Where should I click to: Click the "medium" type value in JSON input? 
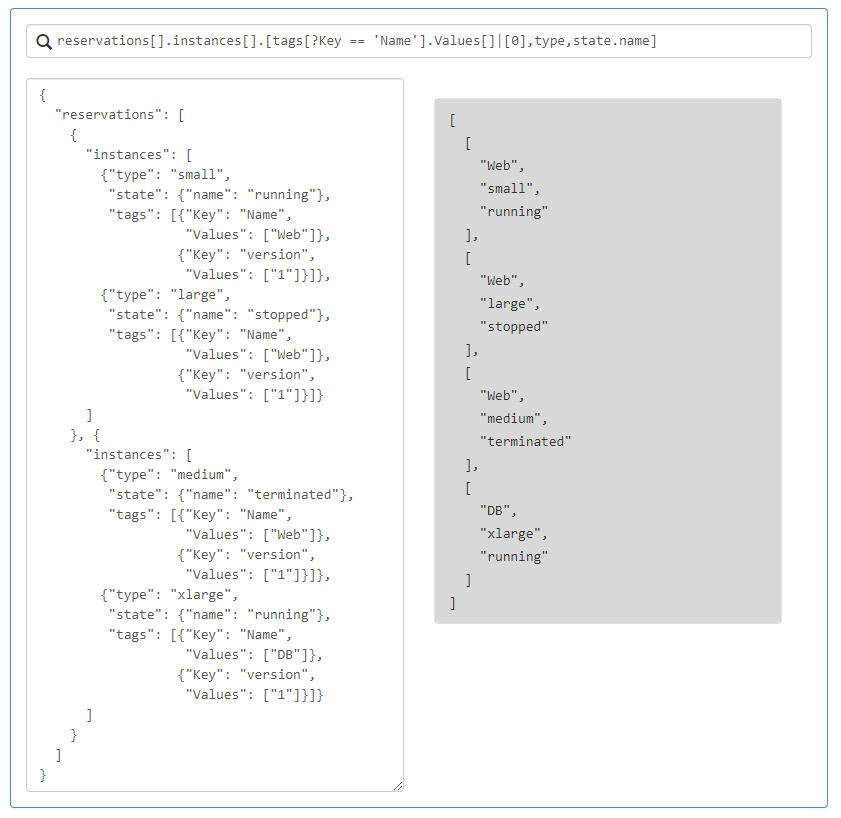point(200,475)
